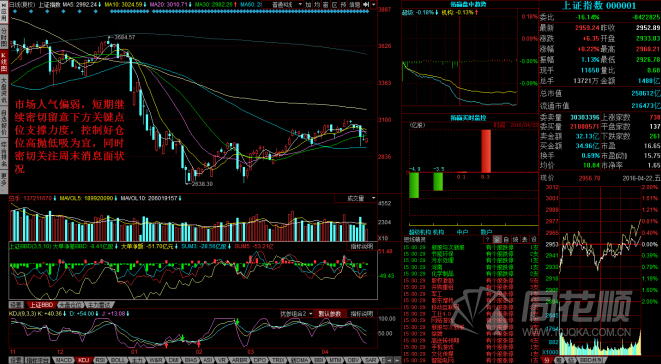Click the 默认参数 default parameters button
Screen dimensions: 661x364
click(331, 313)
